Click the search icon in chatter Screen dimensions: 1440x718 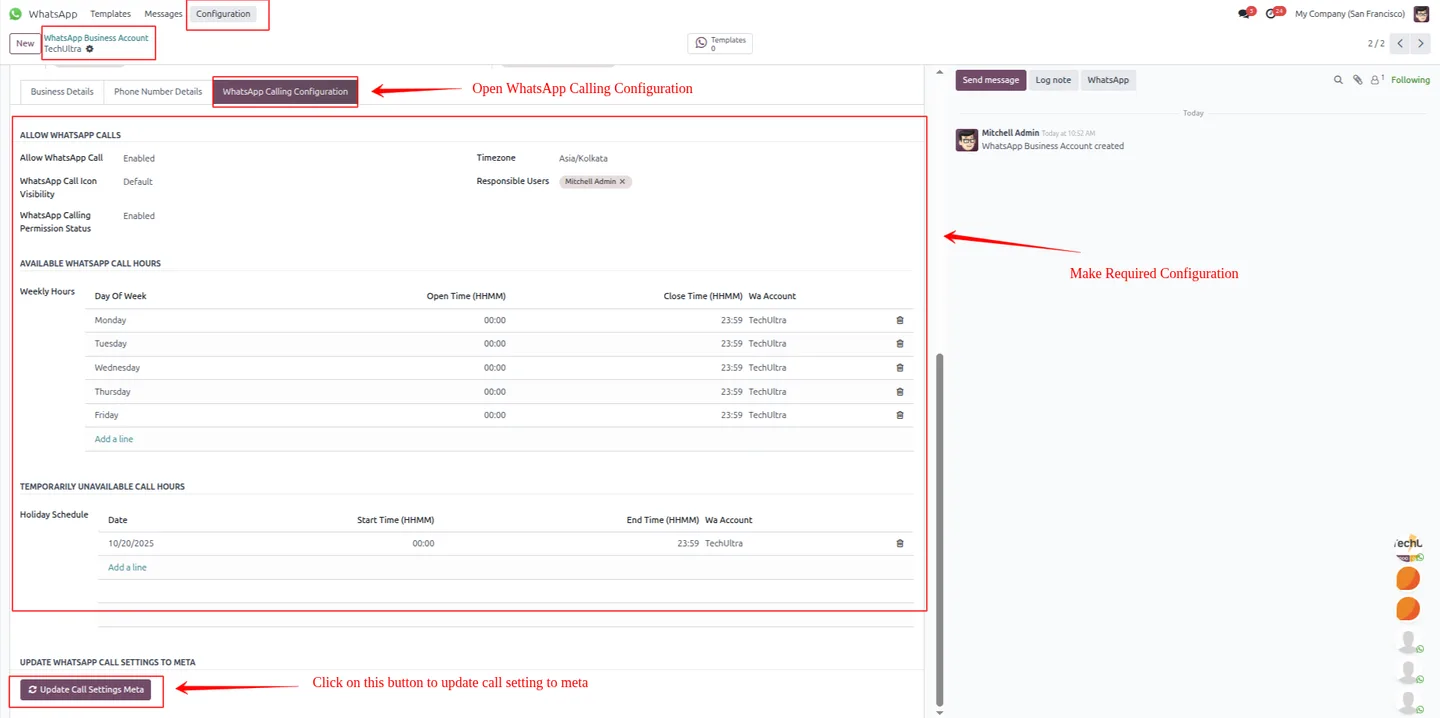point(1338,80)
